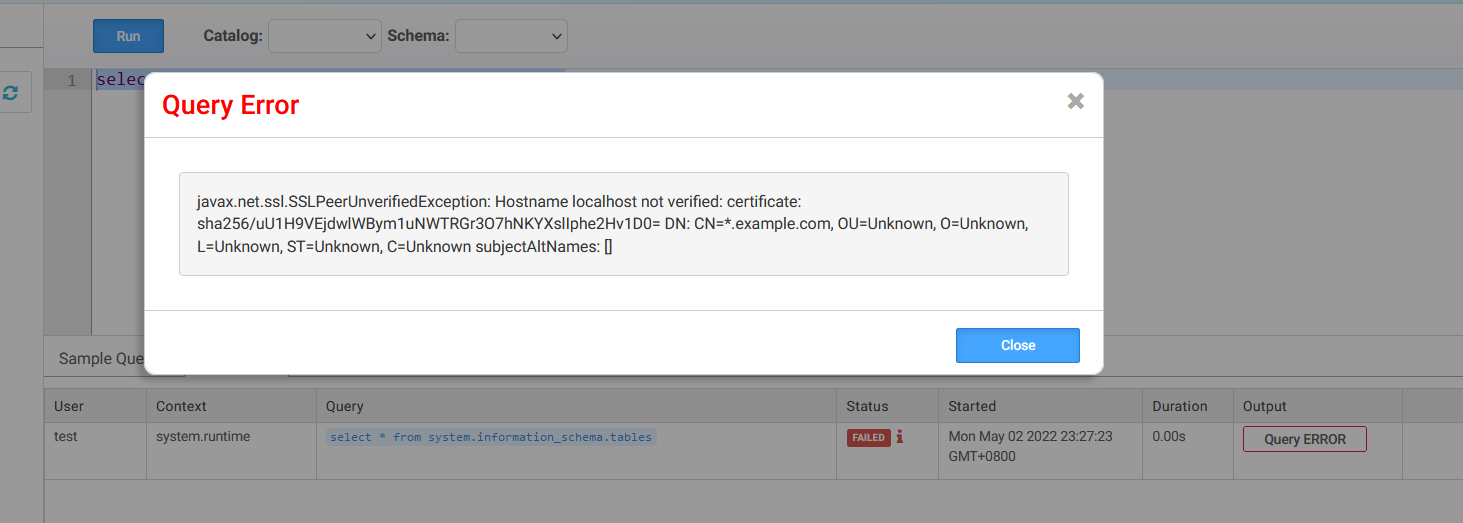This screenshot has width=1463, height=523.
Task: Click the Status column header
Action: (867, 406)
